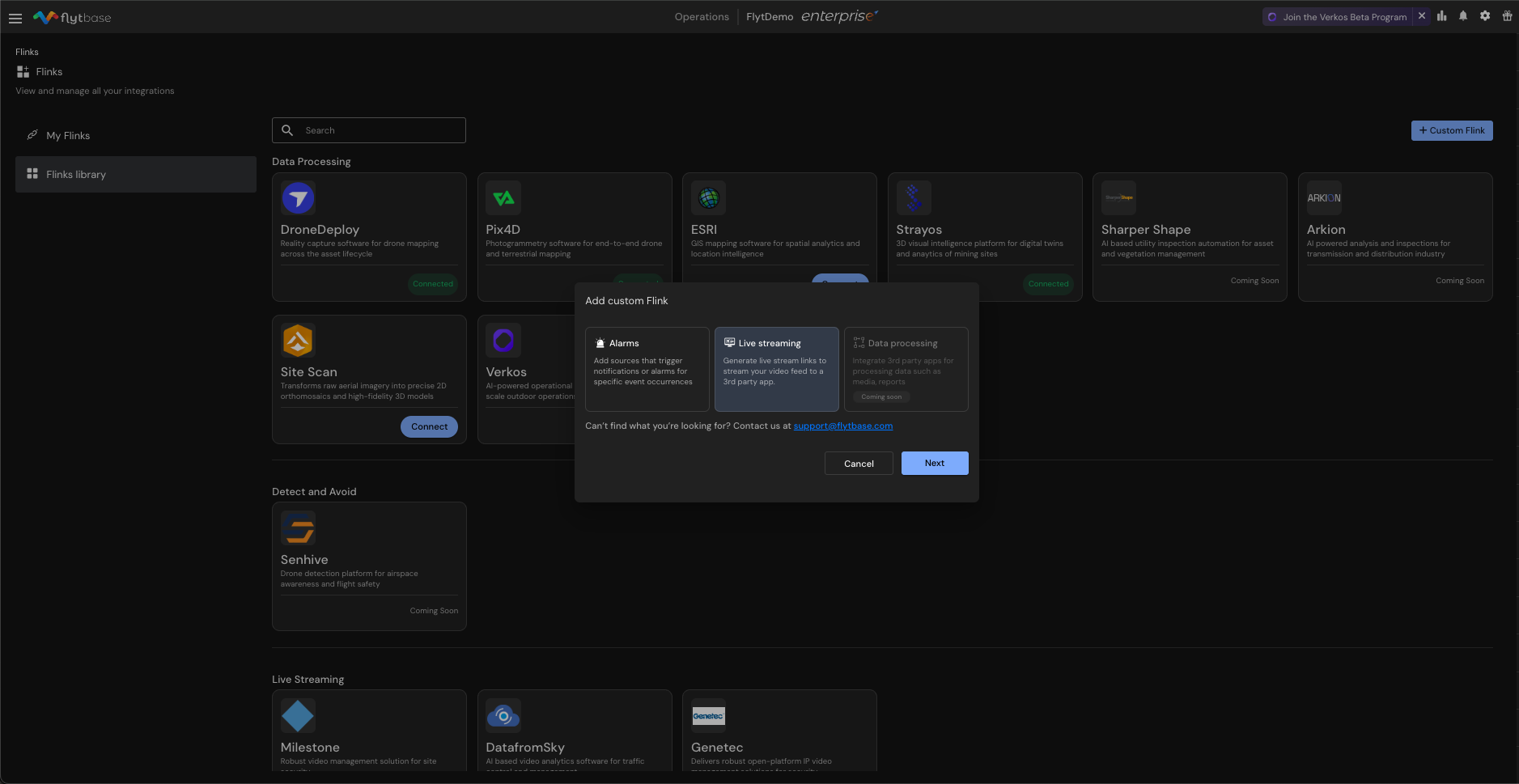Click the FlytBase logo

coord(72,17)
